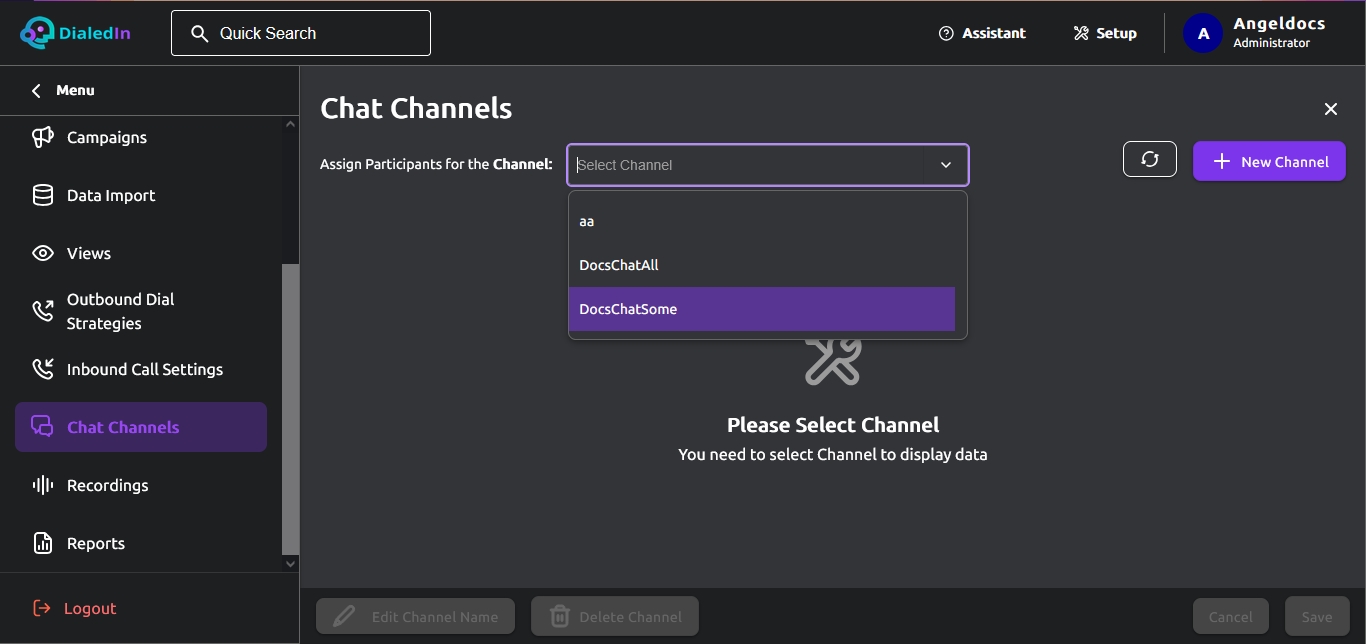Click the Reports chart icon
Image resolution: width=1366 pixels, height=644 pixels.
tap(42, 543)
